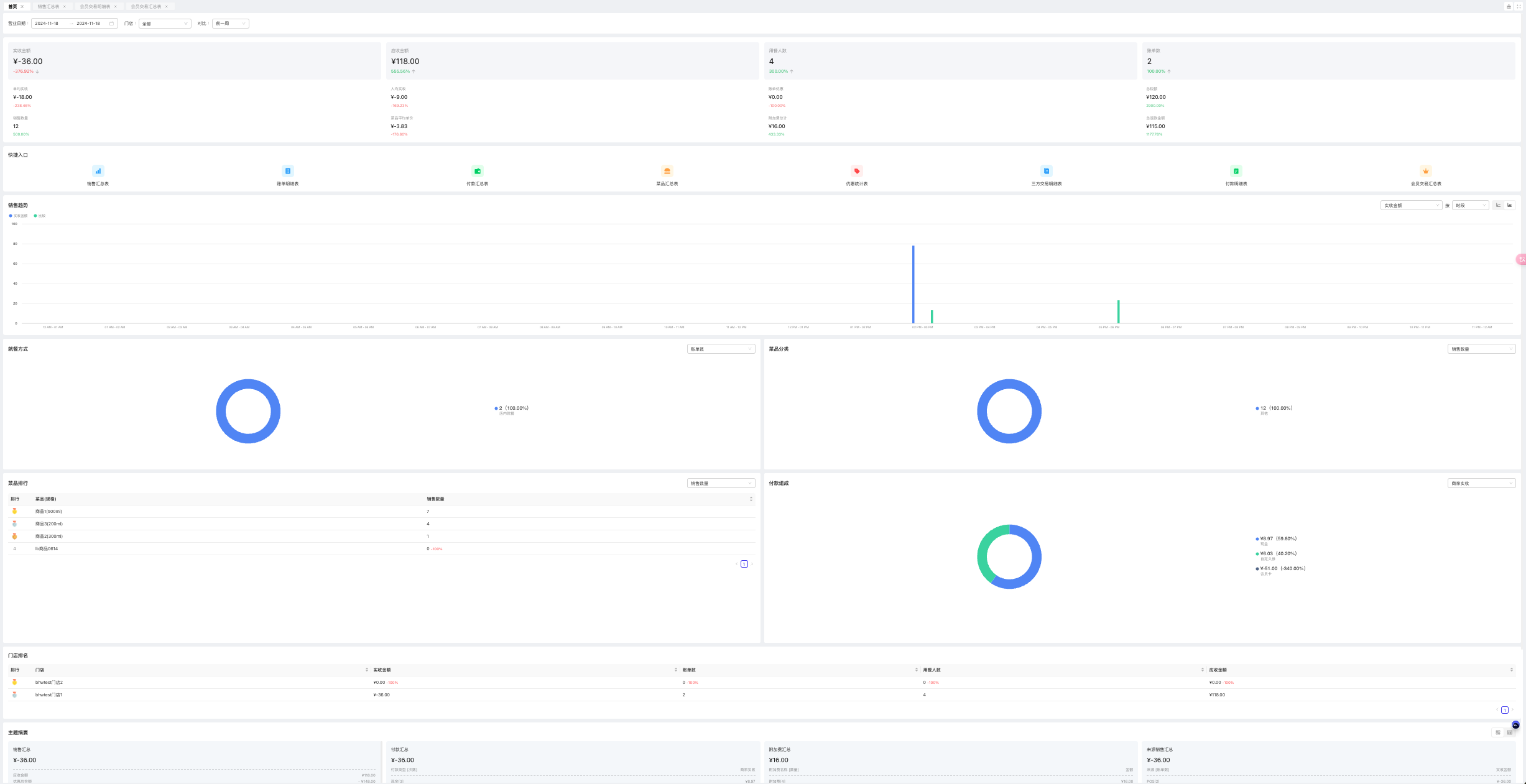Screen dimensions: 1526x784
Task: Click the bhwtest门店1 store row
Action: [x=762, y=694]
